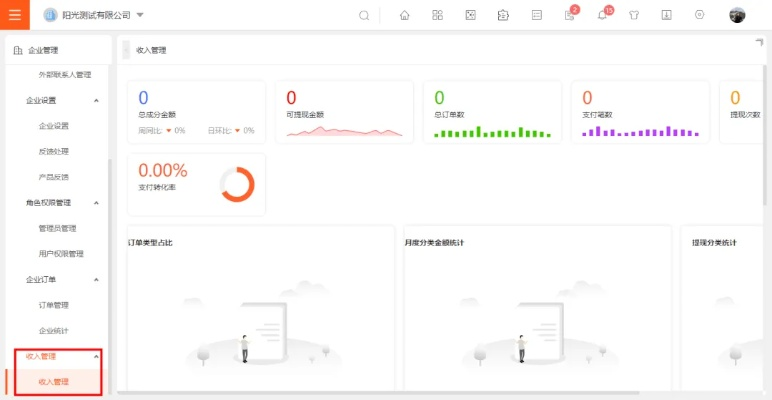Screen dimensions: 772x400
Task: Click the orange hamburger menu button
Action: [x=14, y=15]
